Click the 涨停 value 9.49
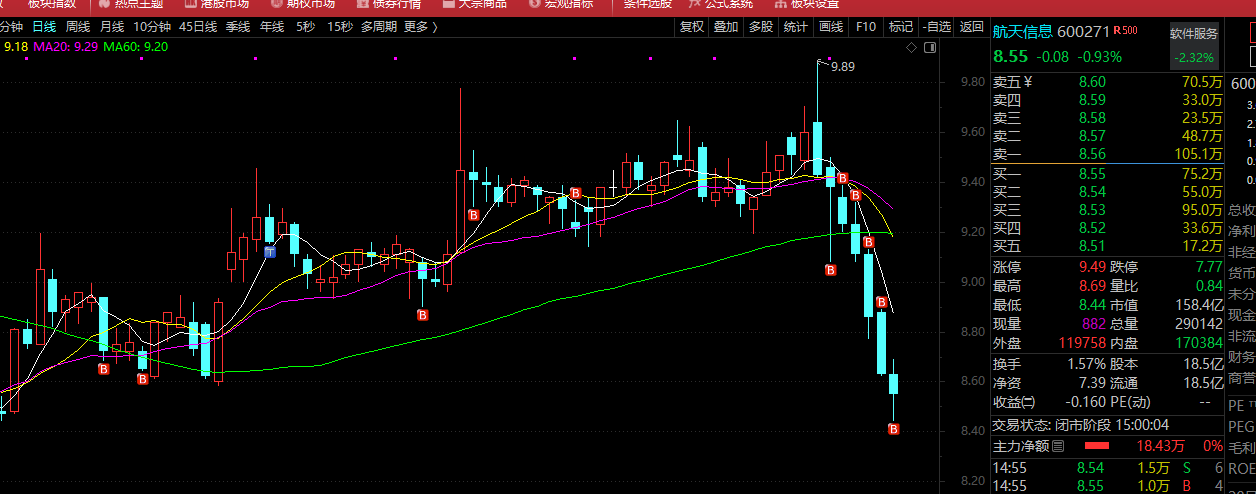Image resolution: width=1256 pixels, height=494 pixels. 1093,267
